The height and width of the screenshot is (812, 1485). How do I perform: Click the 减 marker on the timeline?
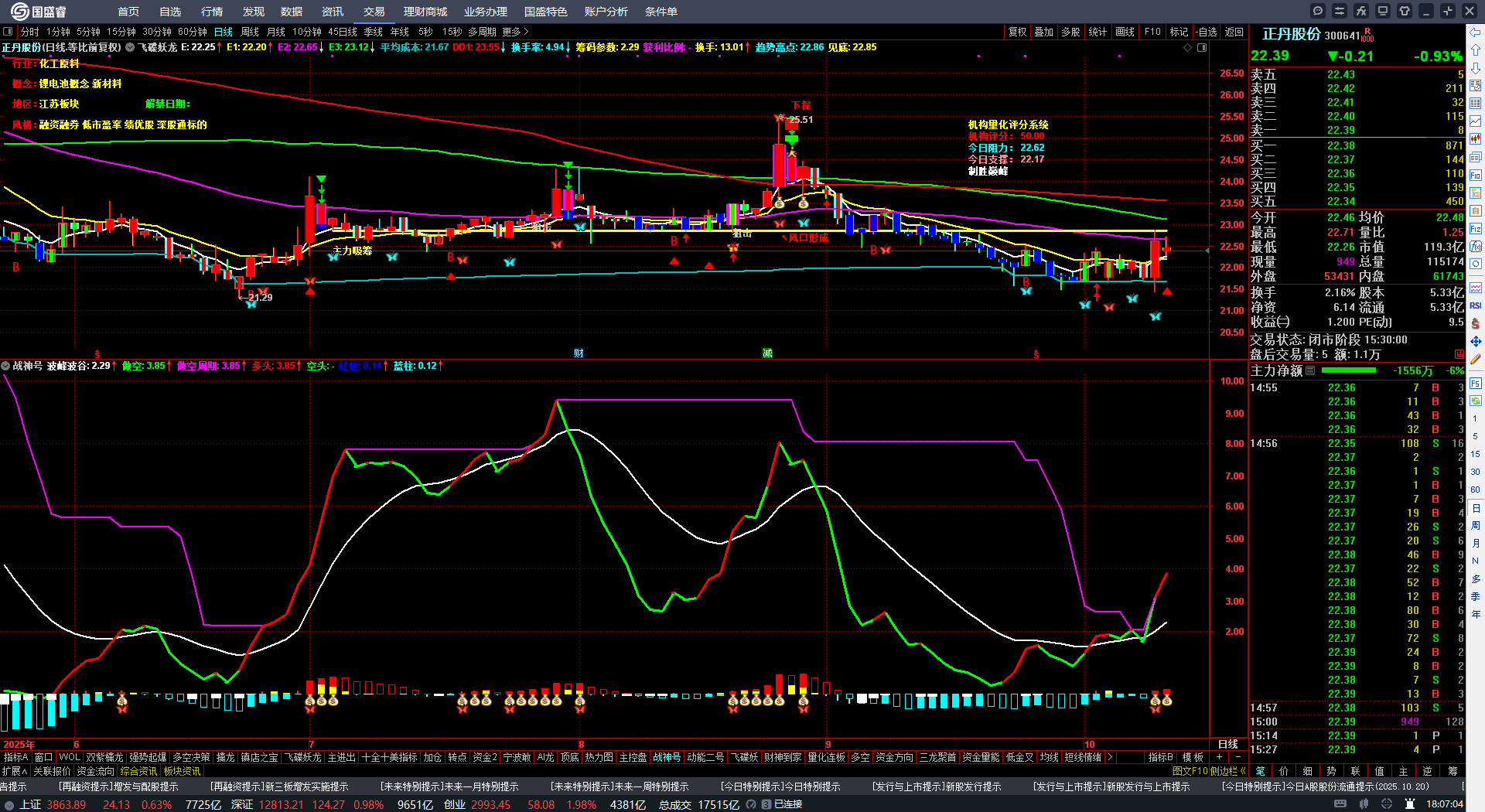(767, 353)
